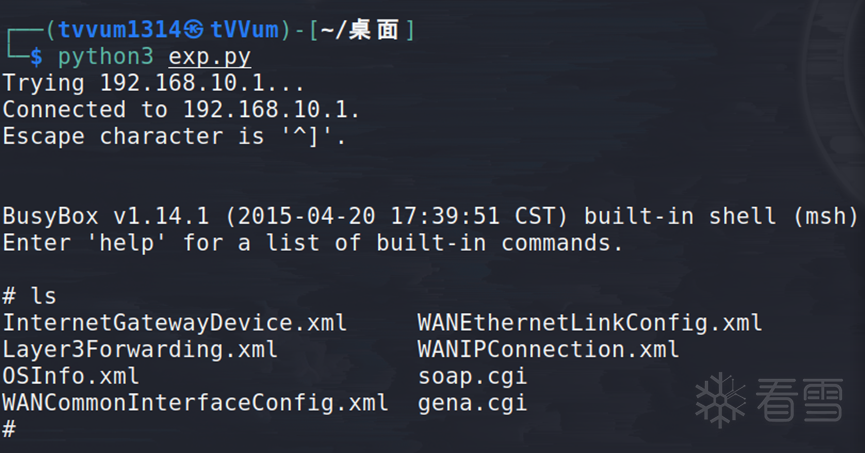The width and height of the screenshot is (865, 453).
Task: Click the ls command line
Action: 30,296
